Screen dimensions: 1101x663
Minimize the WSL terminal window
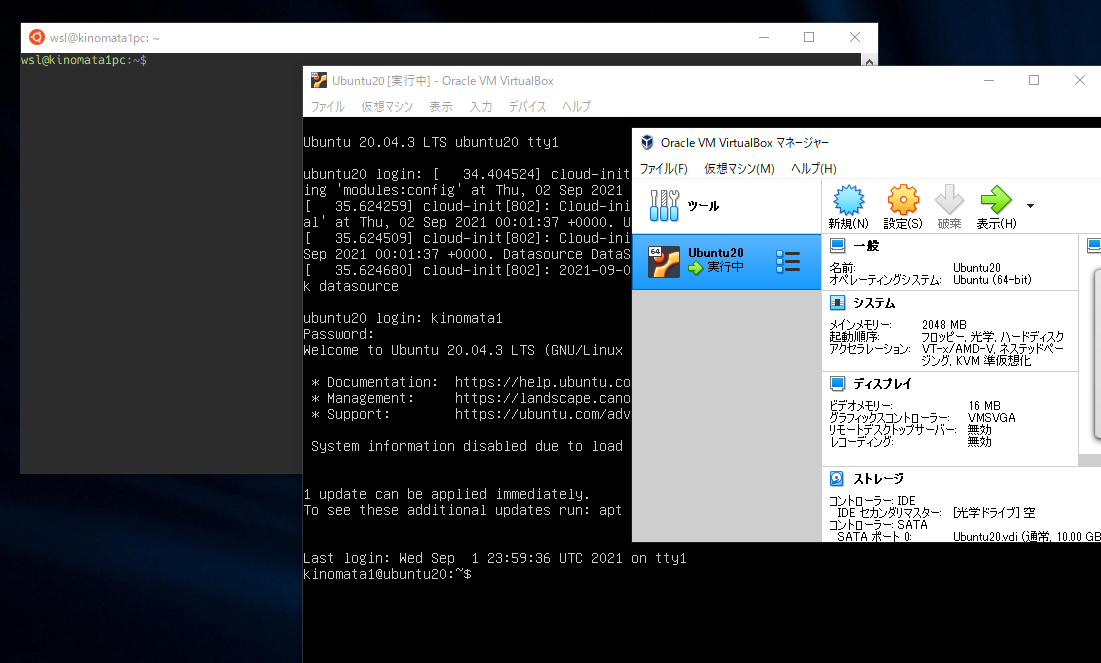coord(764,37)
